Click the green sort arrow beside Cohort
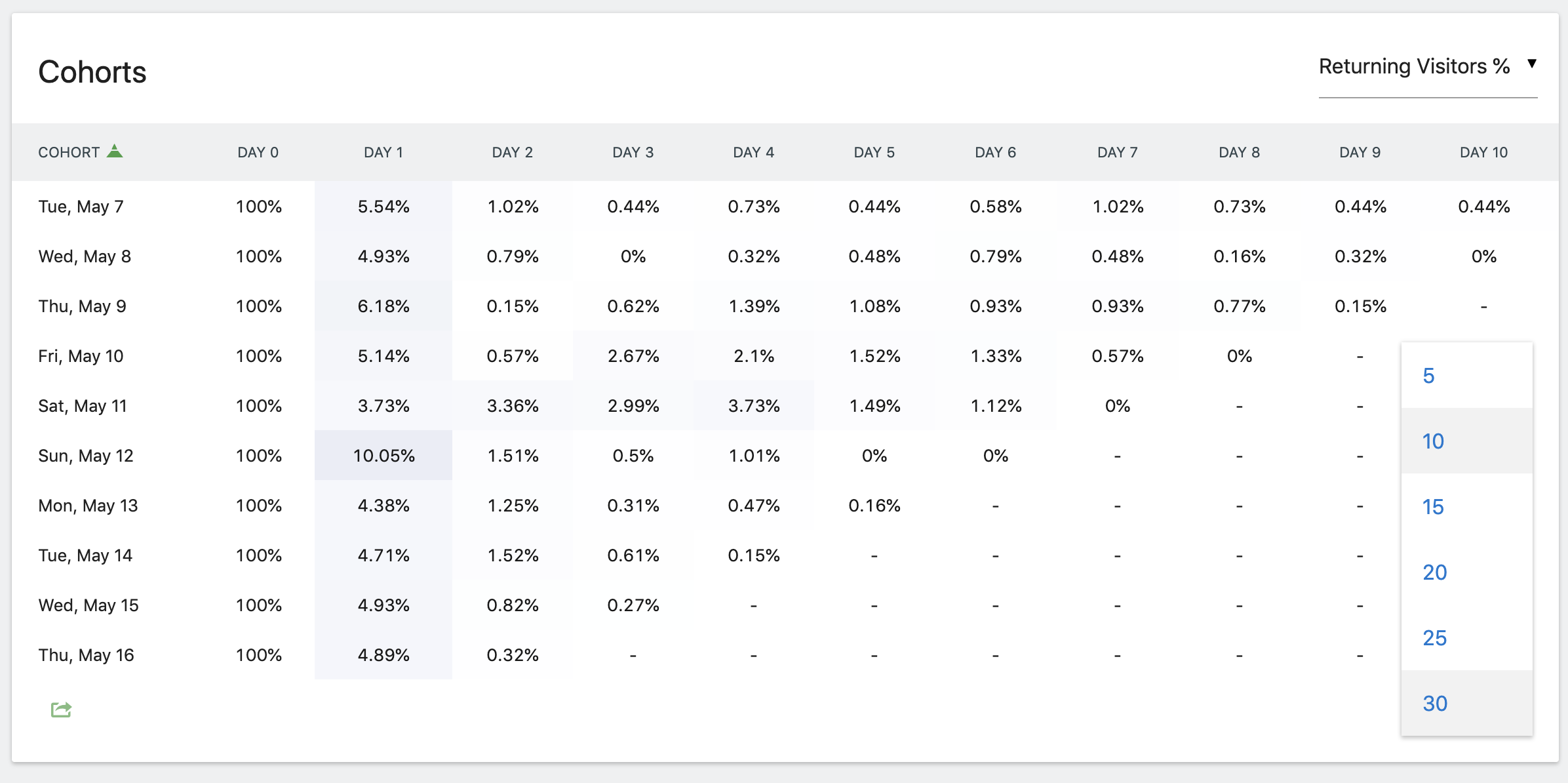The height and width of the screenshot is (783, 1568). [115, 151]
